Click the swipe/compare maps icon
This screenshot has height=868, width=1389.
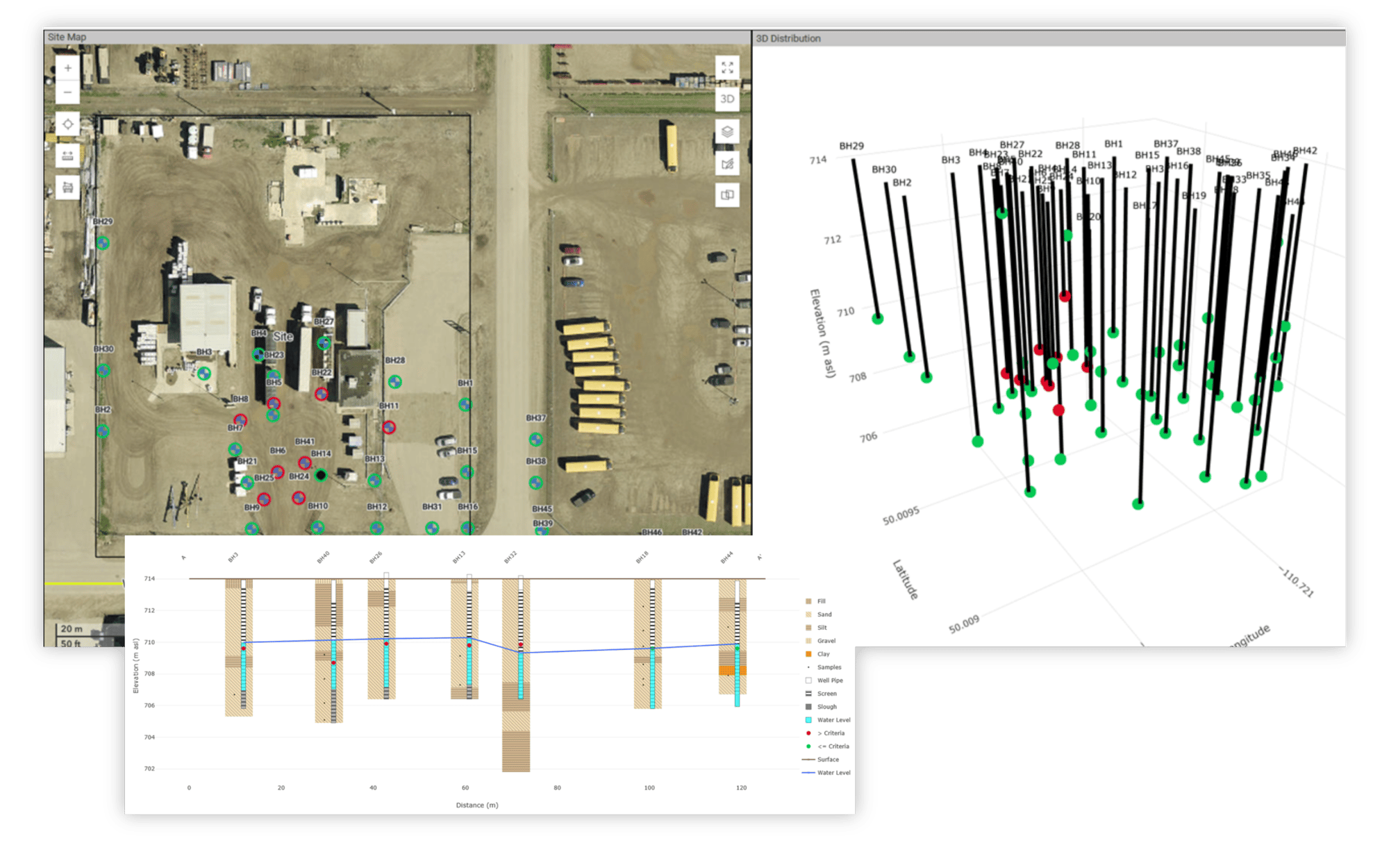tap(727, 195)
